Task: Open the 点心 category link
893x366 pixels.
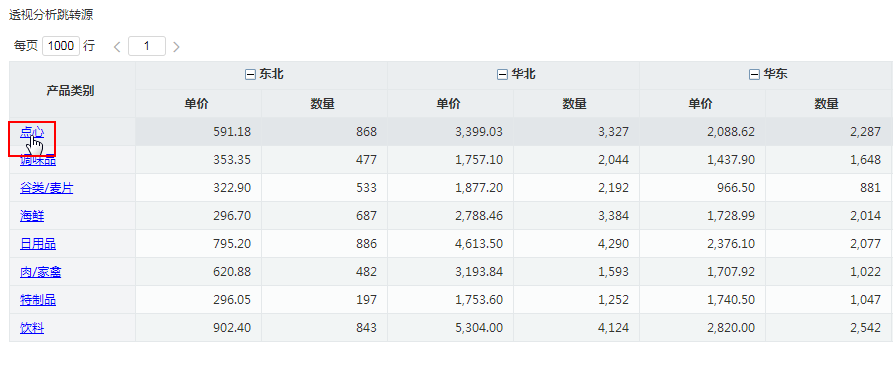Action: (x=32, y=132)
